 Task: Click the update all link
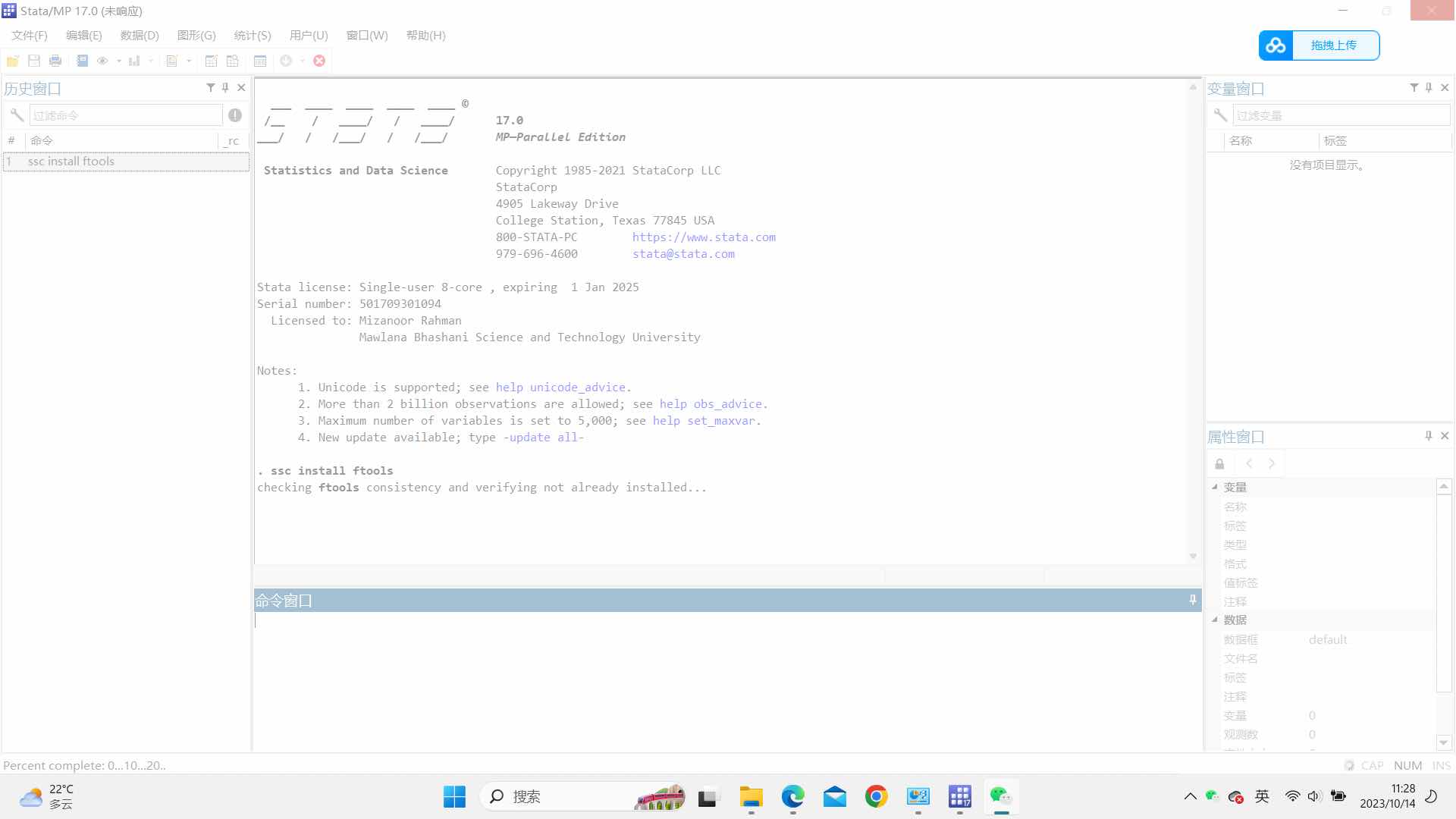pyautogui.click(x=543, y=438)
